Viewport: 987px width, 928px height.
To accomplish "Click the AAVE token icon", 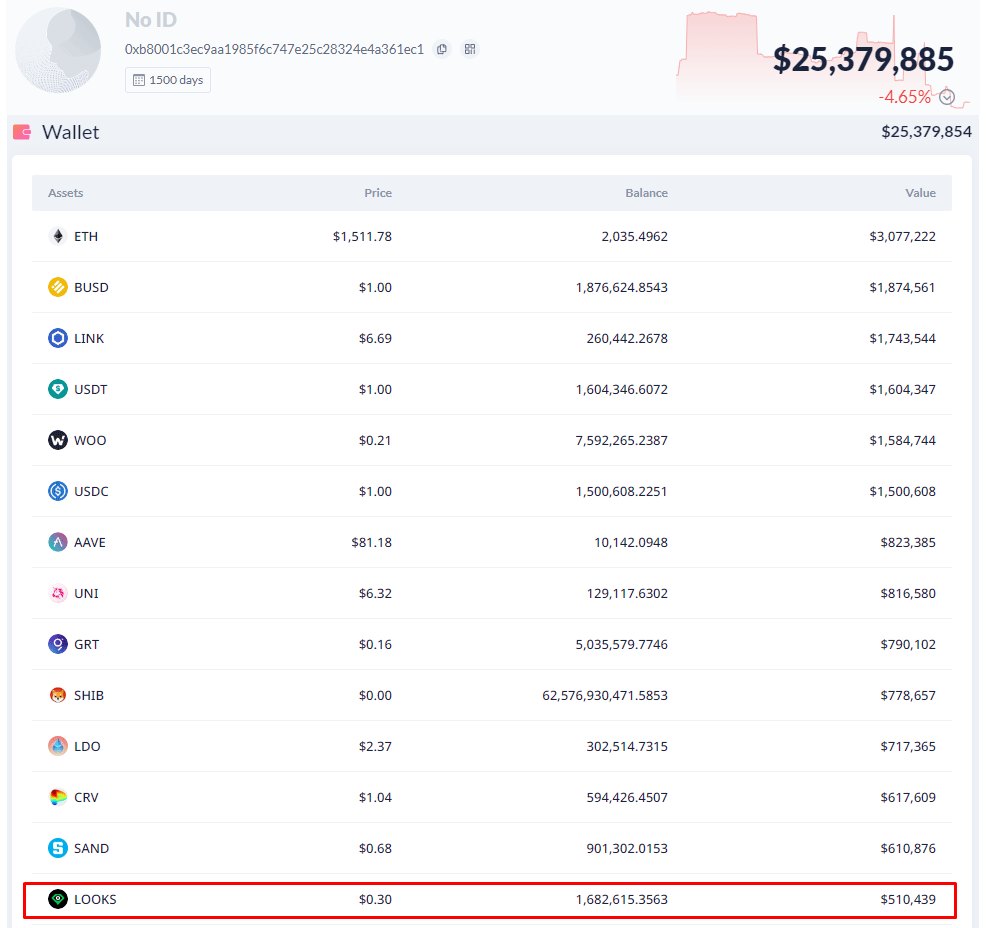I will click(58, 542).
